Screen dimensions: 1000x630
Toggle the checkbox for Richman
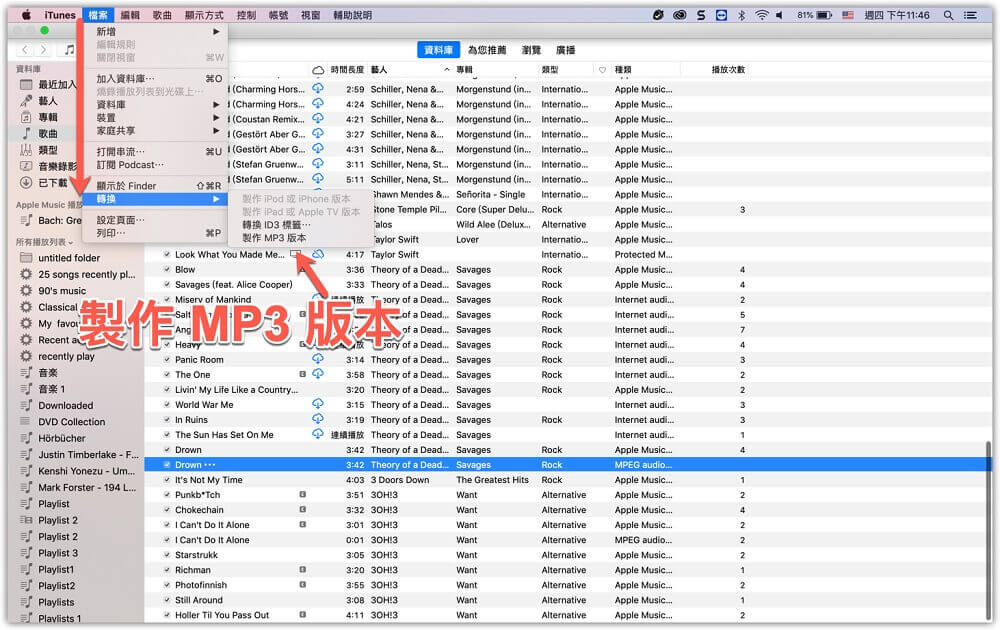click(167, 570)
